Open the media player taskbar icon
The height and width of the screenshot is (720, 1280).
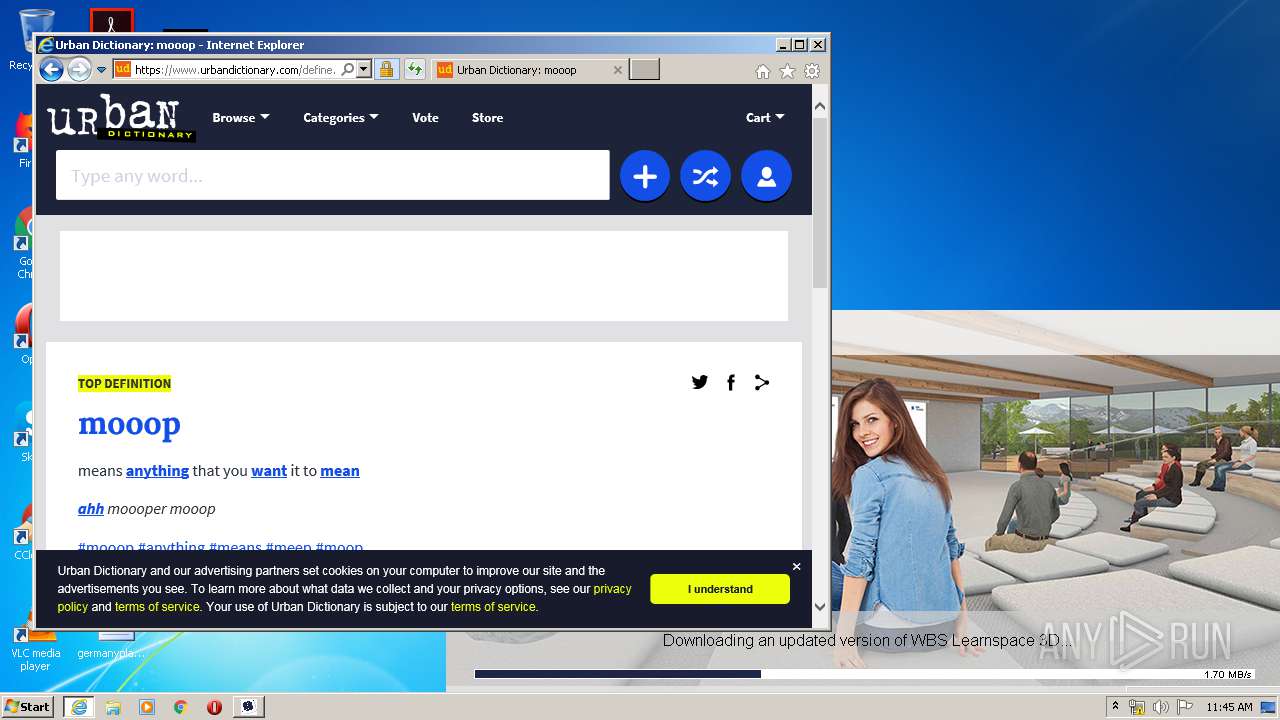click(x=147, y=706)
